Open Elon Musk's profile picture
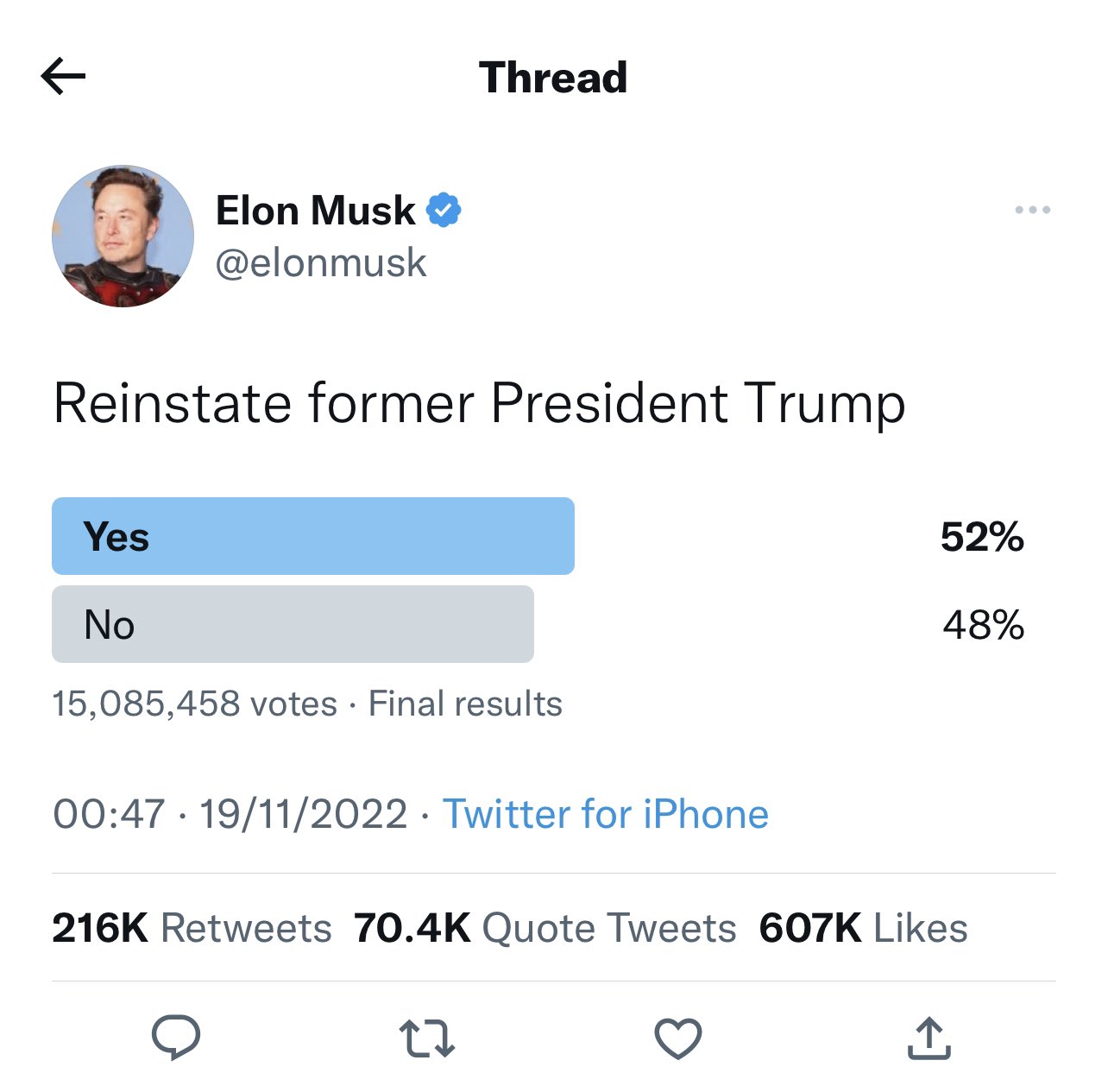The image size is (1108, 1092). tap(123, 236)
